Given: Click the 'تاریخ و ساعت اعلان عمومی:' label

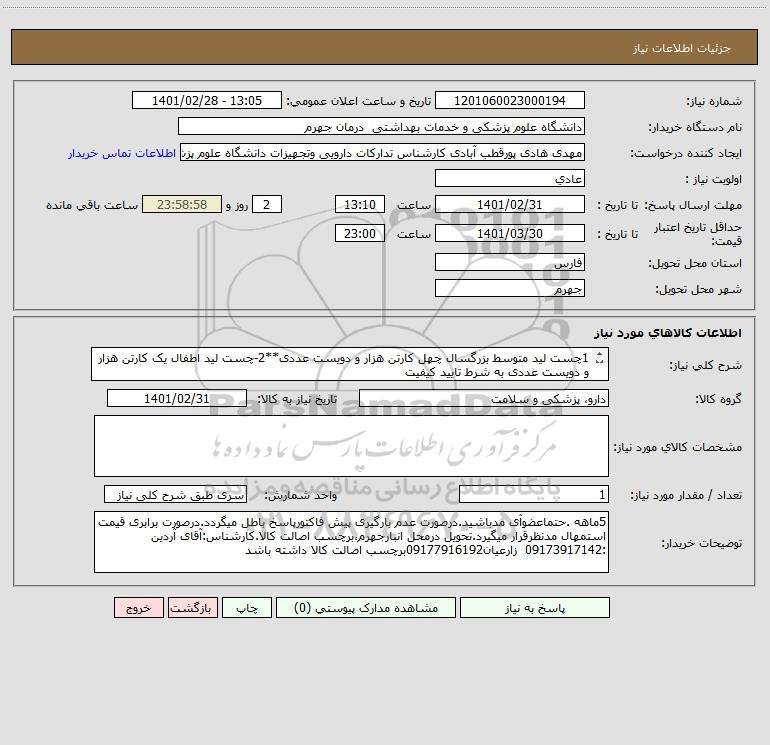Looking at the screenshot, I should pyautogui.click(x=359, y=102).
